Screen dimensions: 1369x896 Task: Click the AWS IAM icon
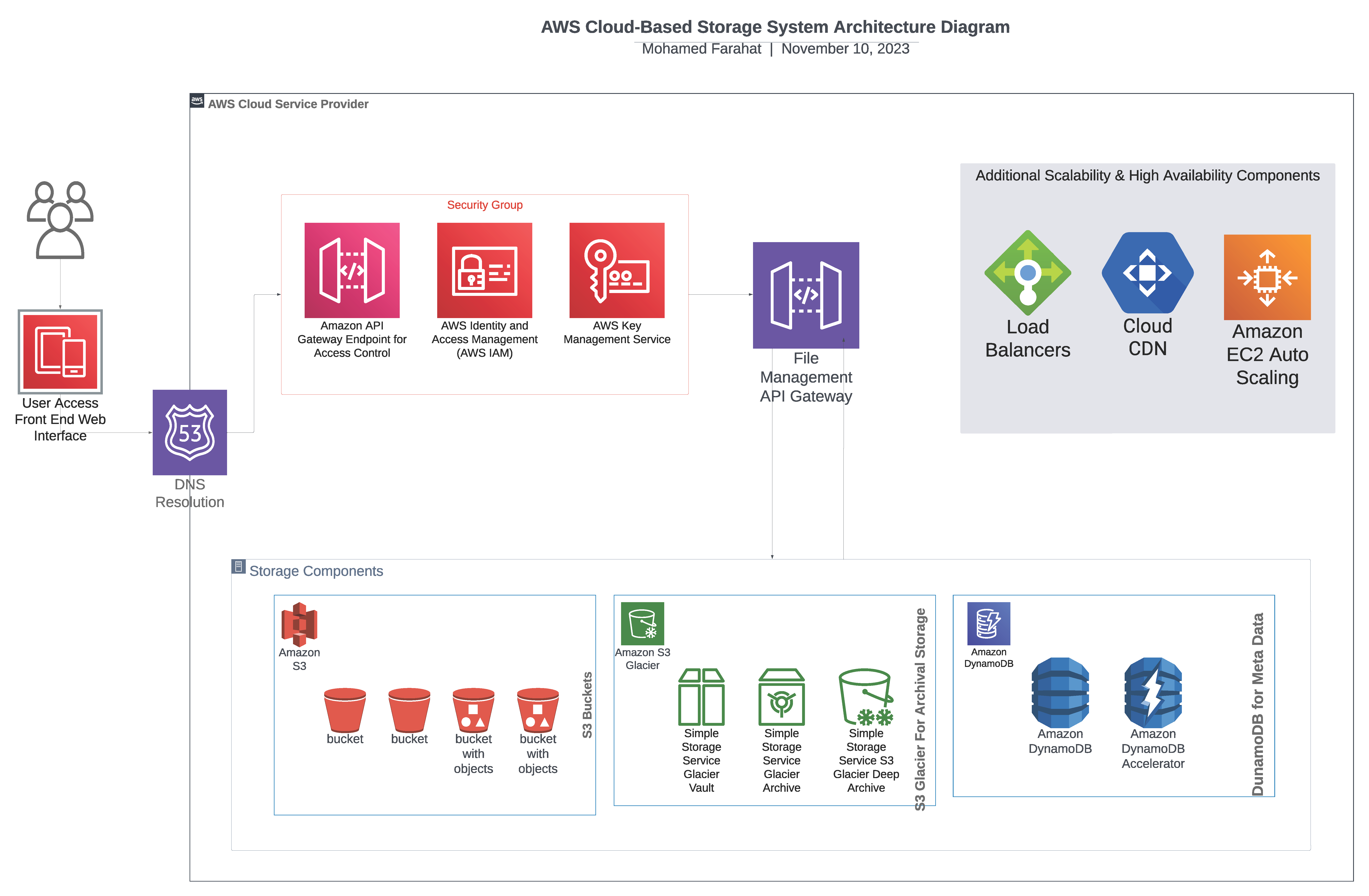pyautogui.click(x=484, y=270)
